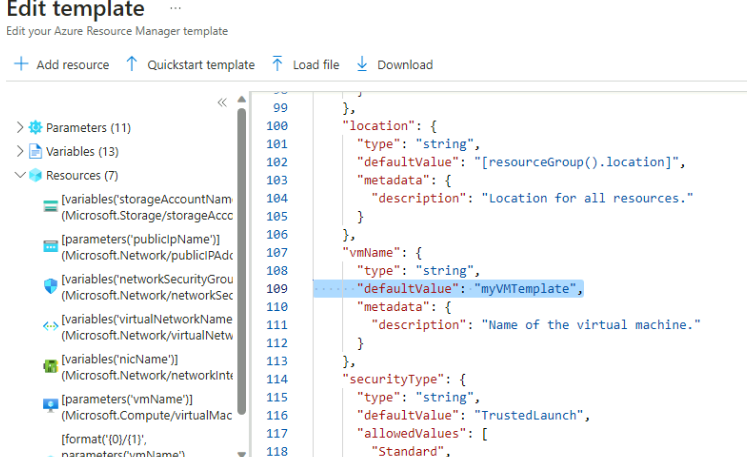
Task: Collapse the side panel with double chevron
Action: (x=222, y=102)
